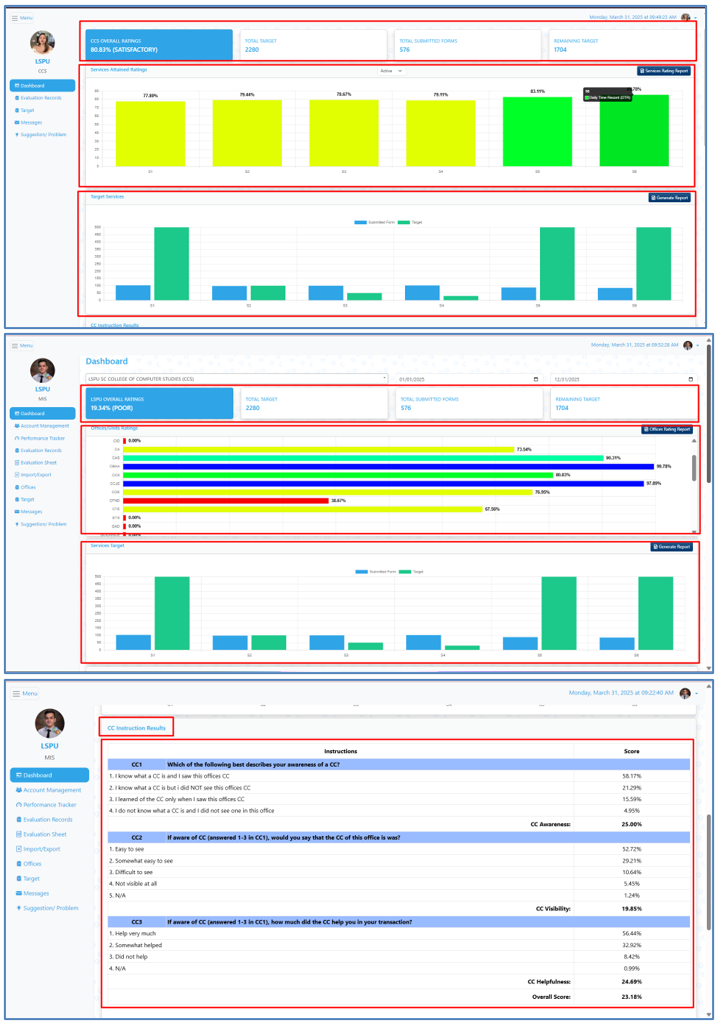718x1024 pixels.
Task: Open Import/Export in the bottom screen sidebar
Action: tap(42, 849)
